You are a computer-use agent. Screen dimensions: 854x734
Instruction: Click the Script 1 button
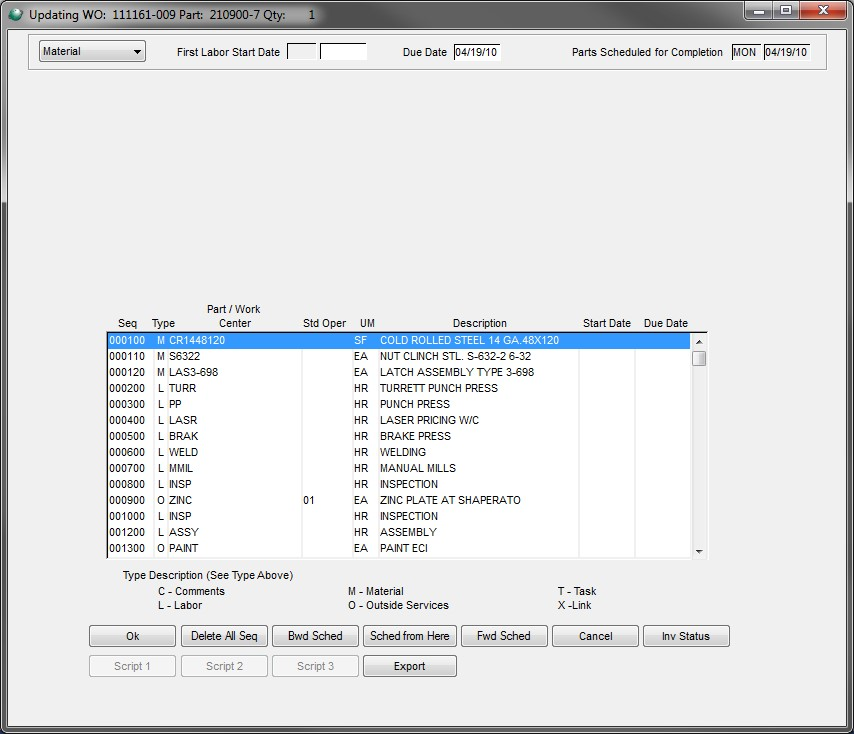pyautogui.click(x=132, y=666)
